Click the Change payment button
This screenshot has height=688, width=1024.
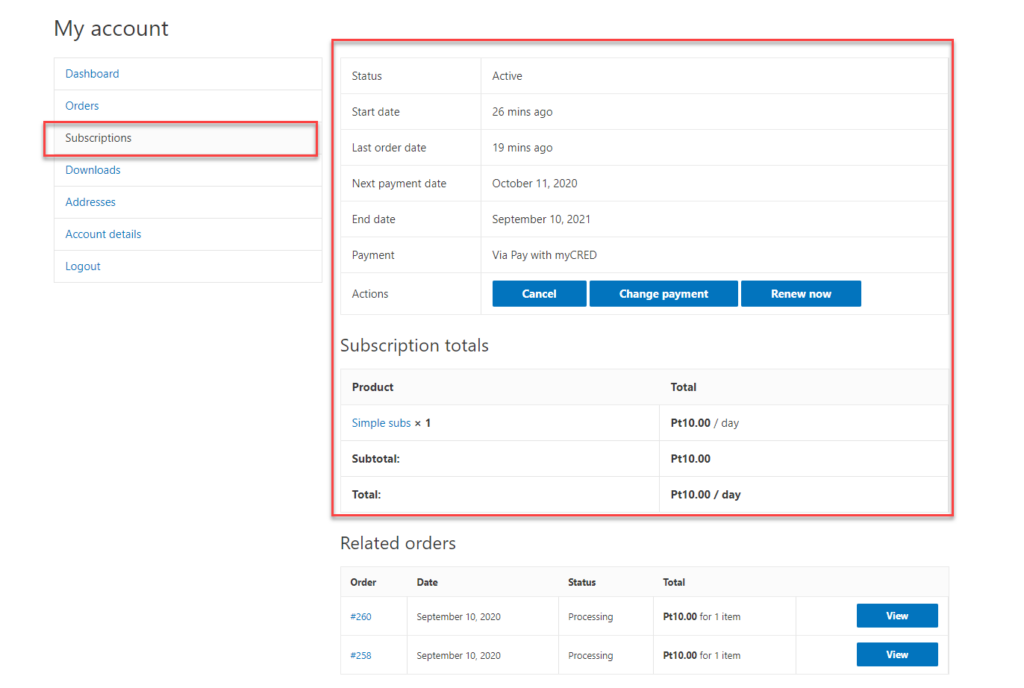[x=664, y=294]
